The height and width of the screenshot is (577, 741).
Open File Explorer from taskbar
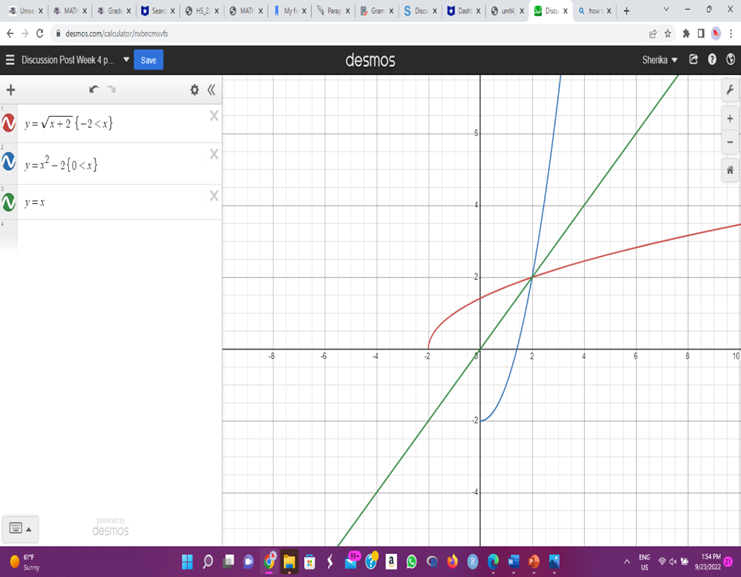pos(289,561)
